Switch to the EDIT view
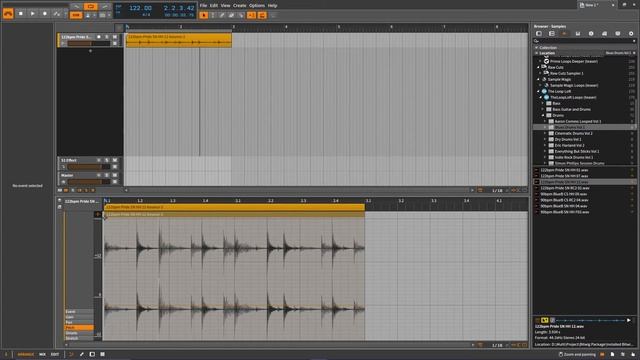Image resolution: width=640 pixels, height=360 pixels. pos(55,354)
